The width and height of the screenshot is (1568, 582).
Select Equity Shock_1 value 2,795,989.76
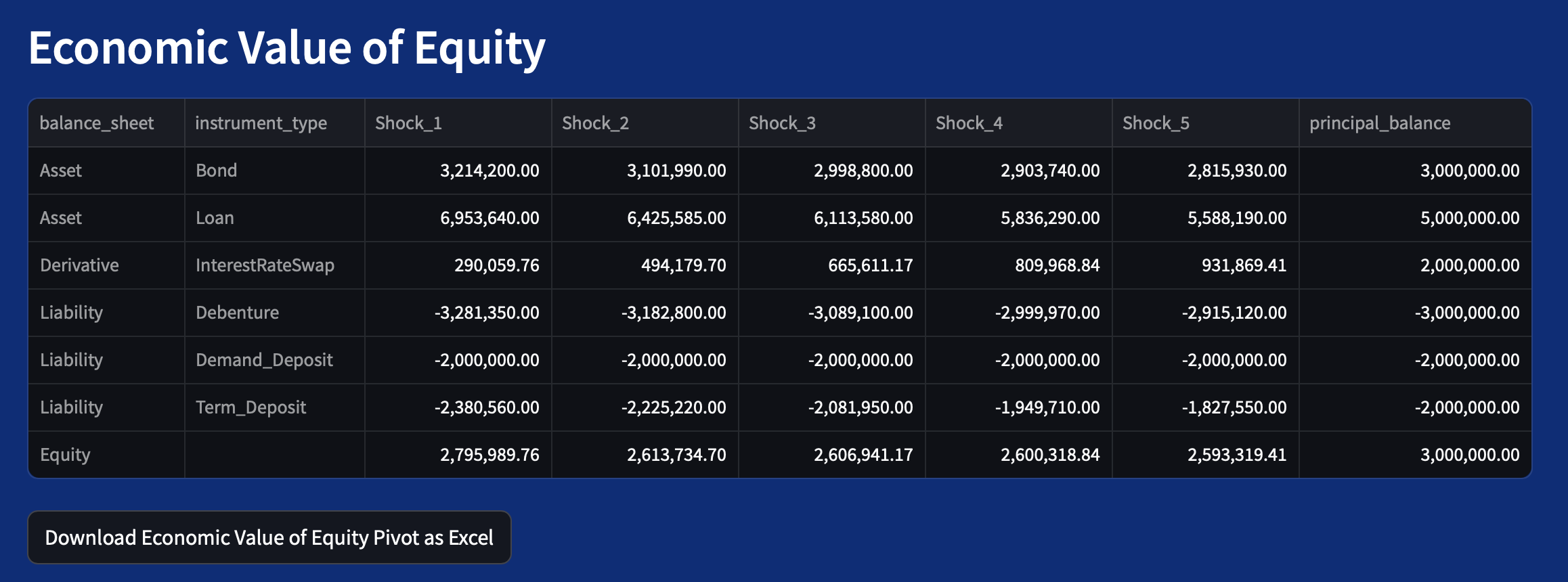[489, 455]
